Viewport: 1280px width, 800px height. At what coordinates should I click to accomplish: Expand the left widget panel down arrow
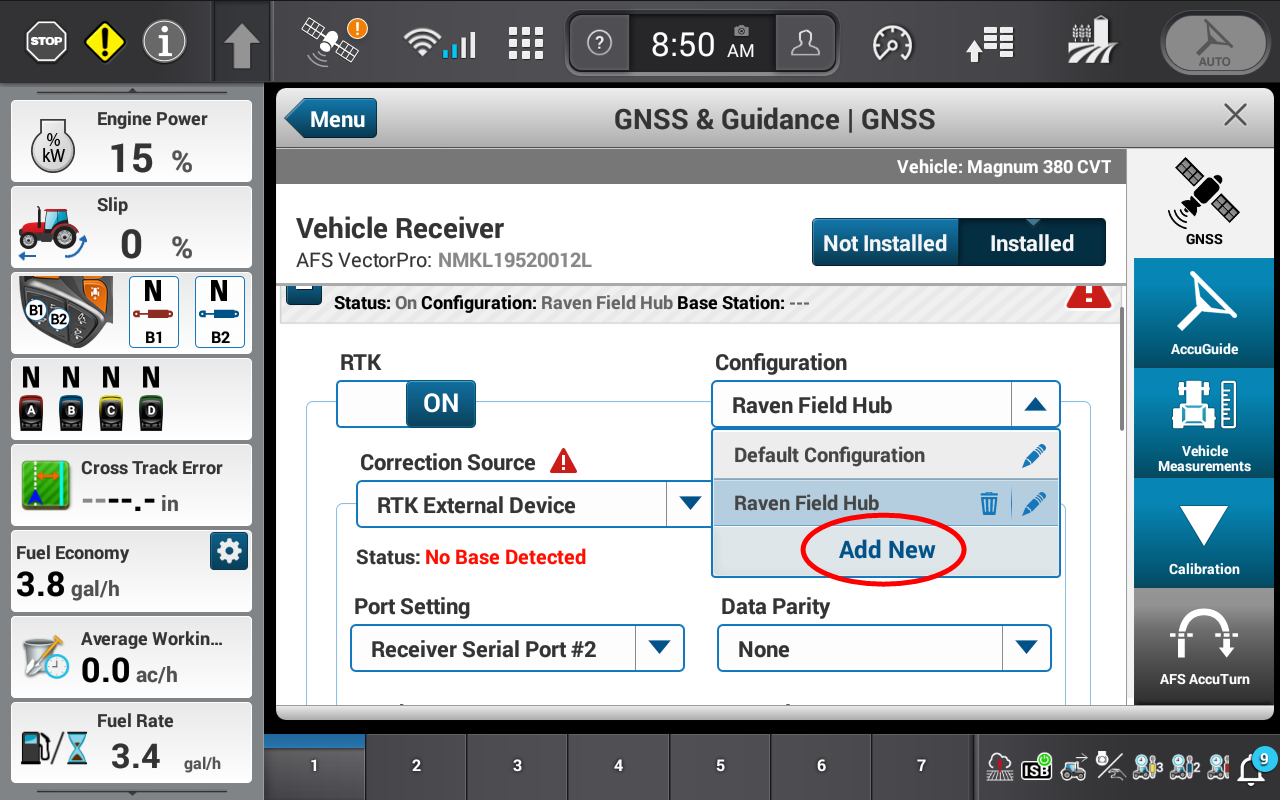(x=131, y=793)
